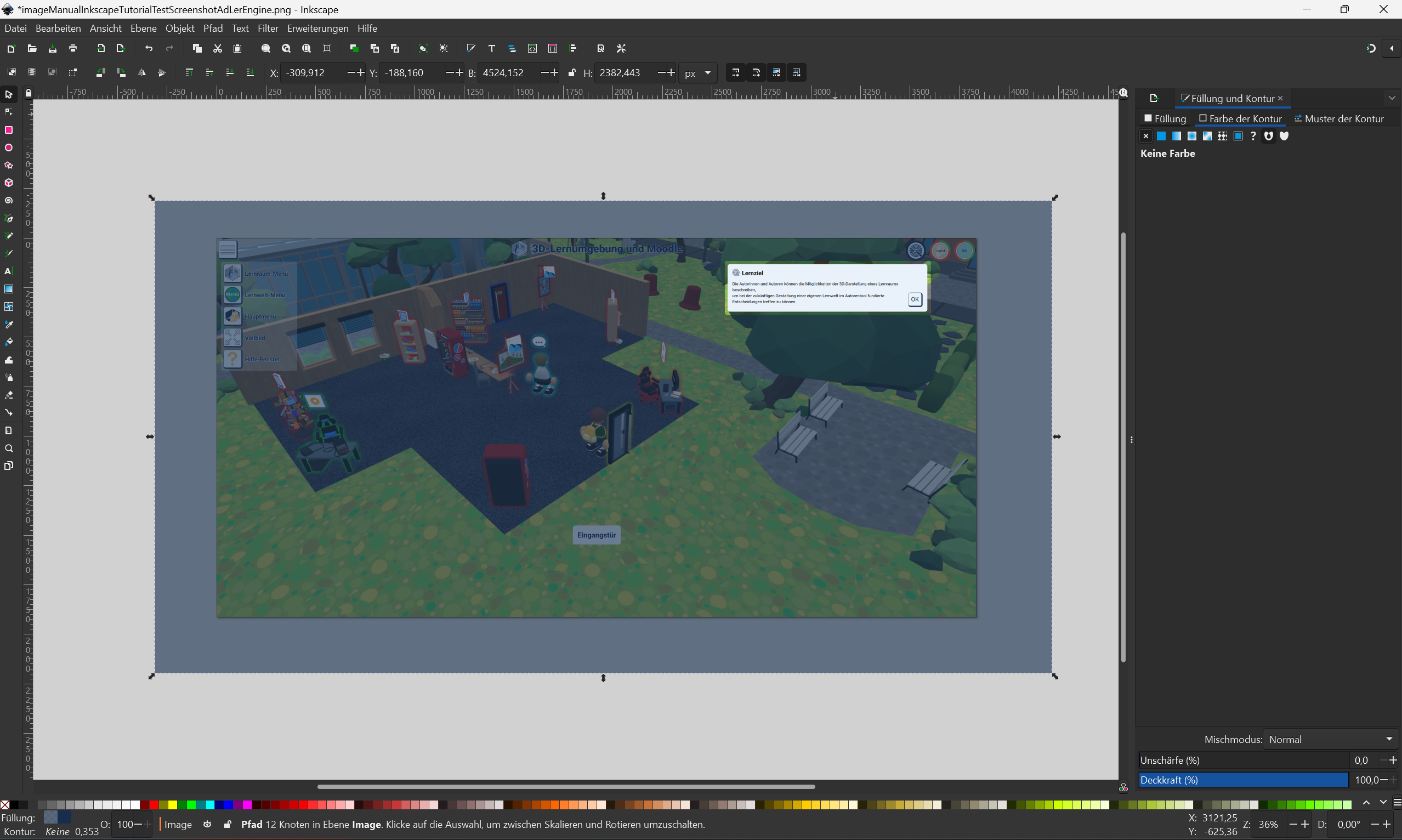Switch to the Füllung tab

click(x=1165, y=118)
